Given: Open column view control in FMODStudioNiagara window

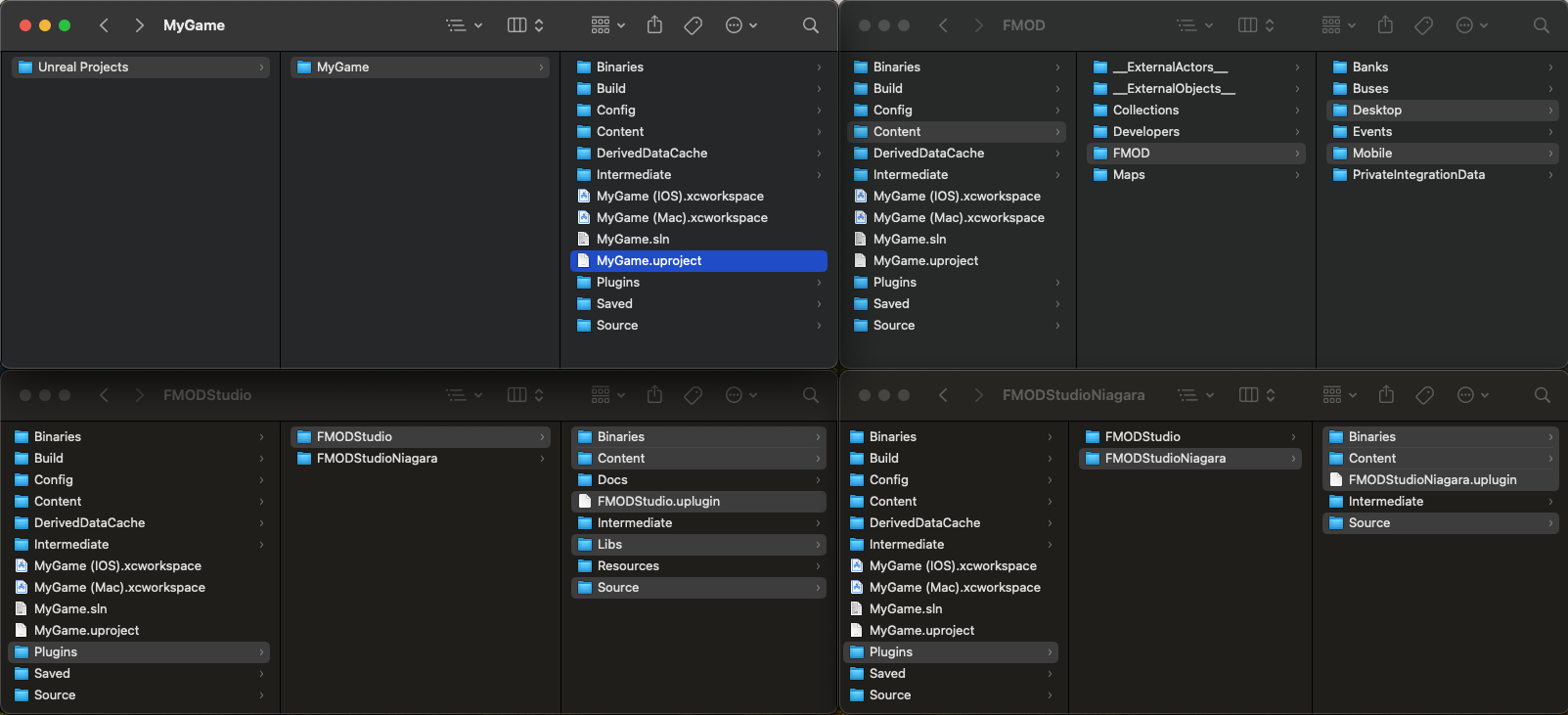Looking at the screenshot, I should (x=1257, y=395).
